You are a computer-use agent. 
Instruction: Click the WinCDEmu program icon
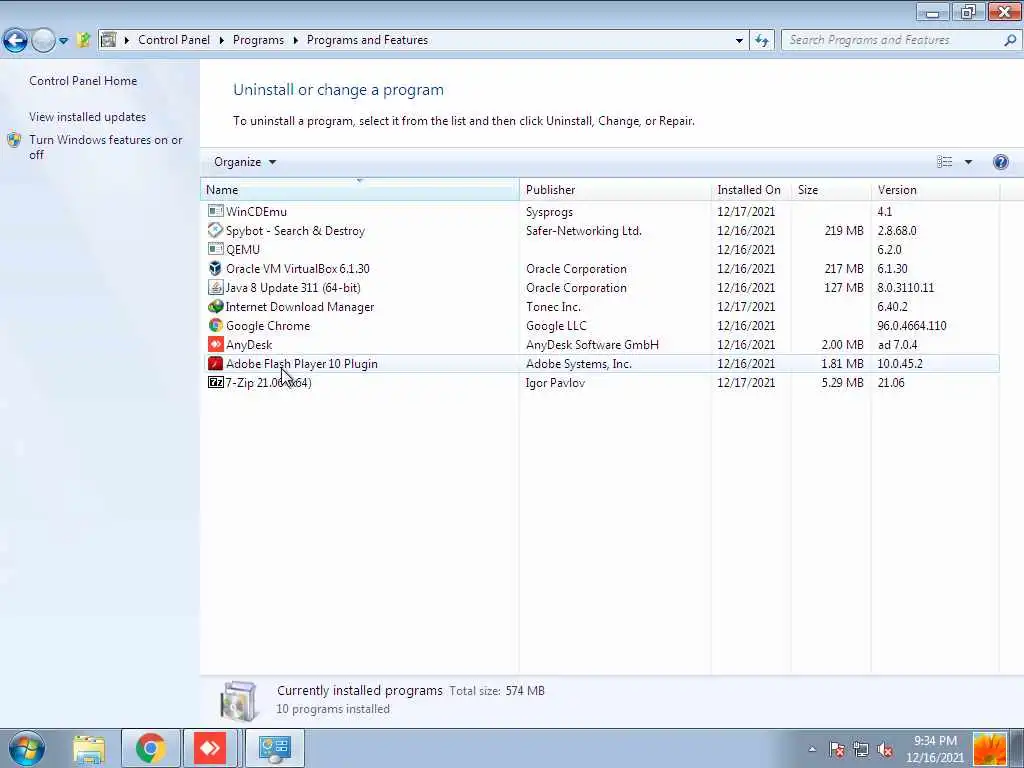pyautogui.click(x=216, y=211)
